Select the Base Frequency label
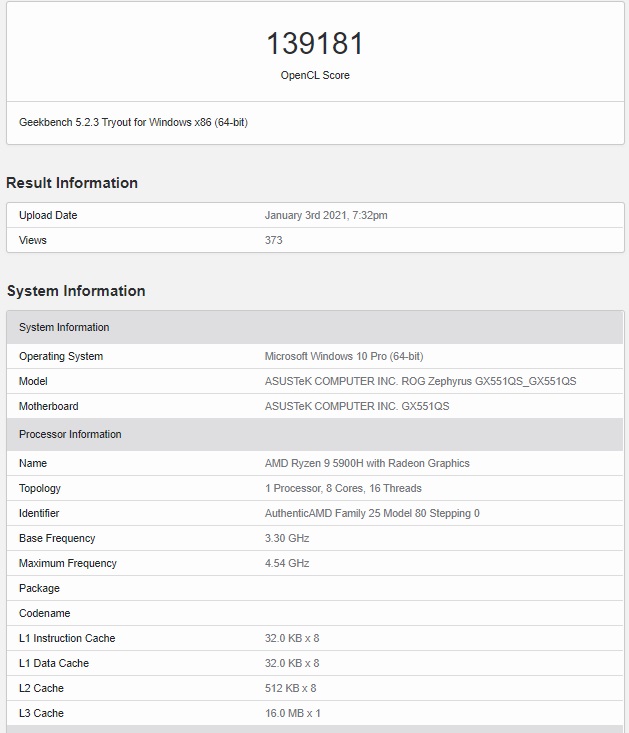This screenshot has width=629, height=733. pyautogui.click(x=57, y=539)
